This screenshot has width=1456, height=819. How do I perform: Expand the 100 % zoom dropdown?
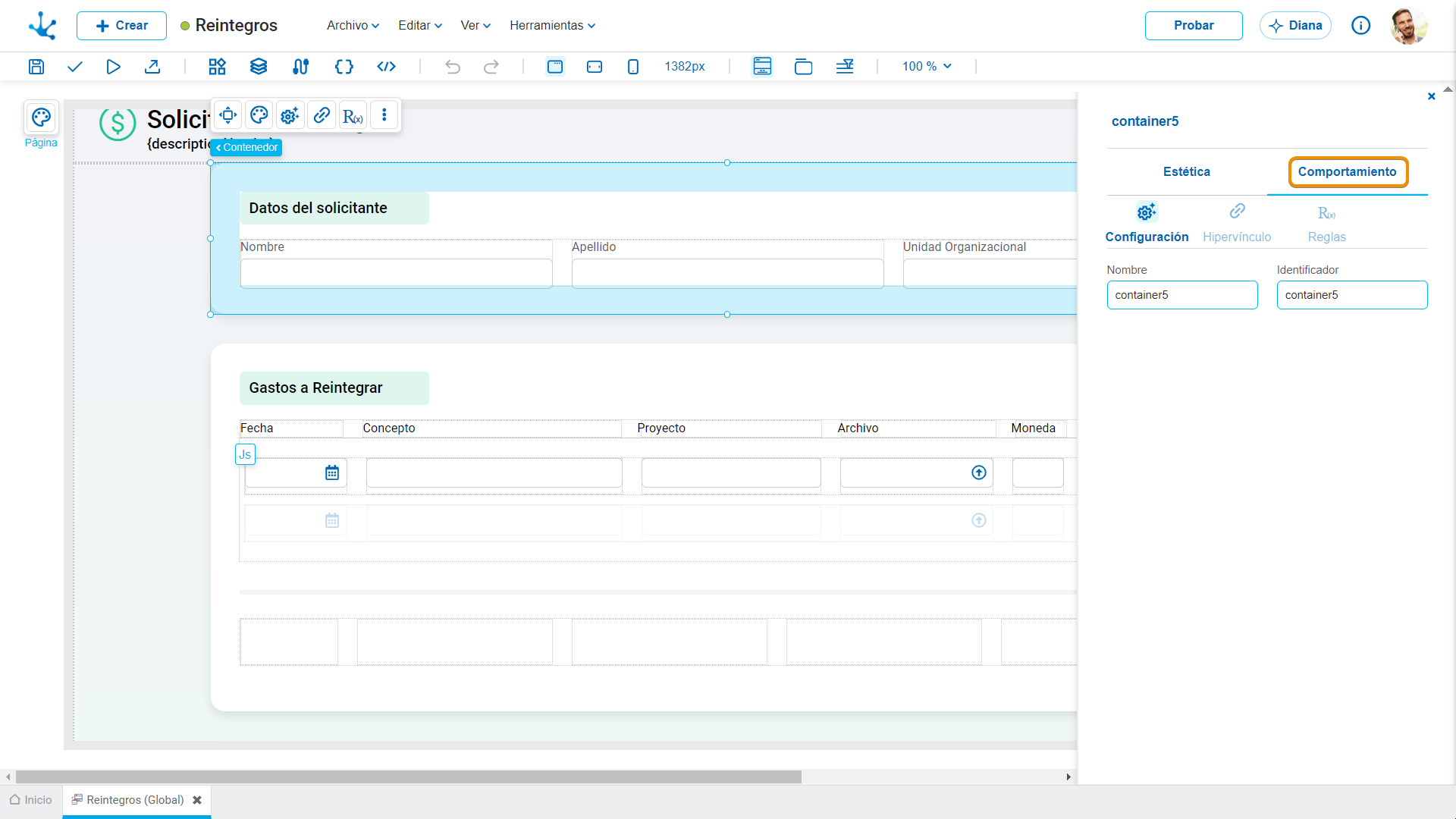[927, 67]
